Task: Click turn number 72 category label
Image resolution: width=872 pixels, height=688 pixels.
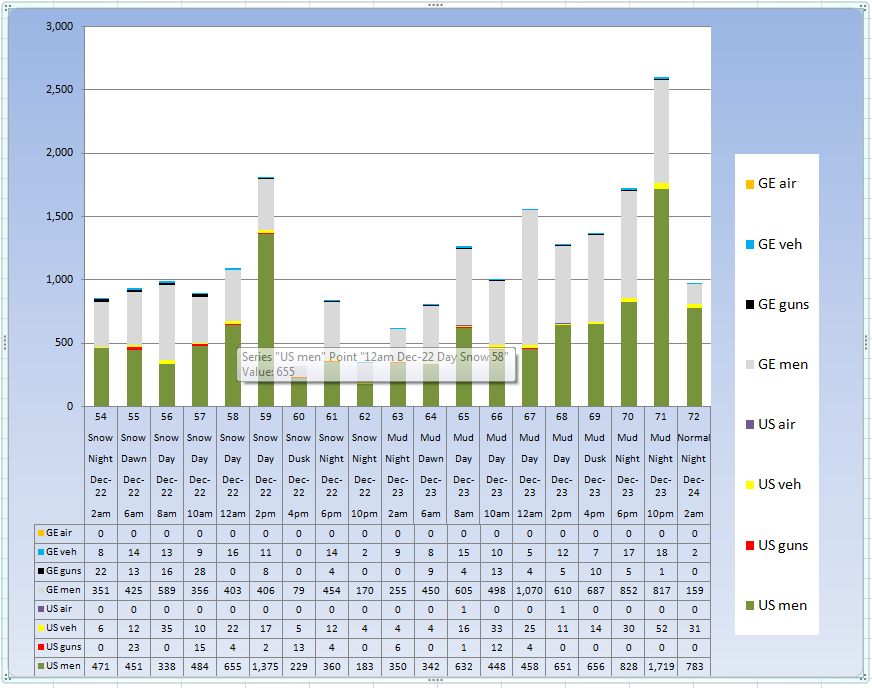Action: (693, 417)
